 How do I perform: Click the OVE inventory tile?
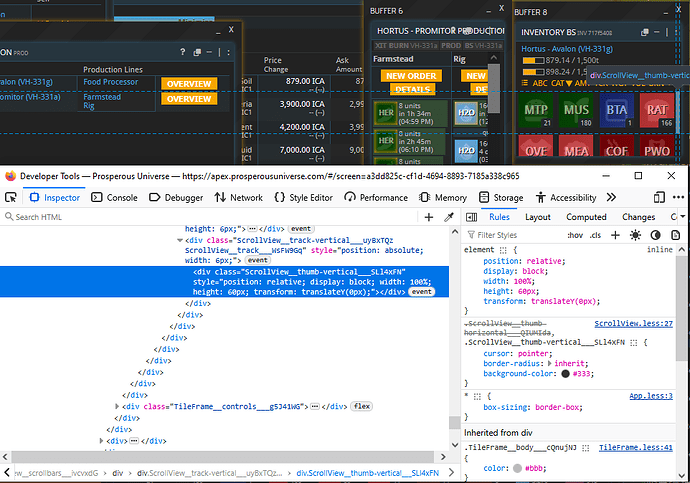coord(536,146)
